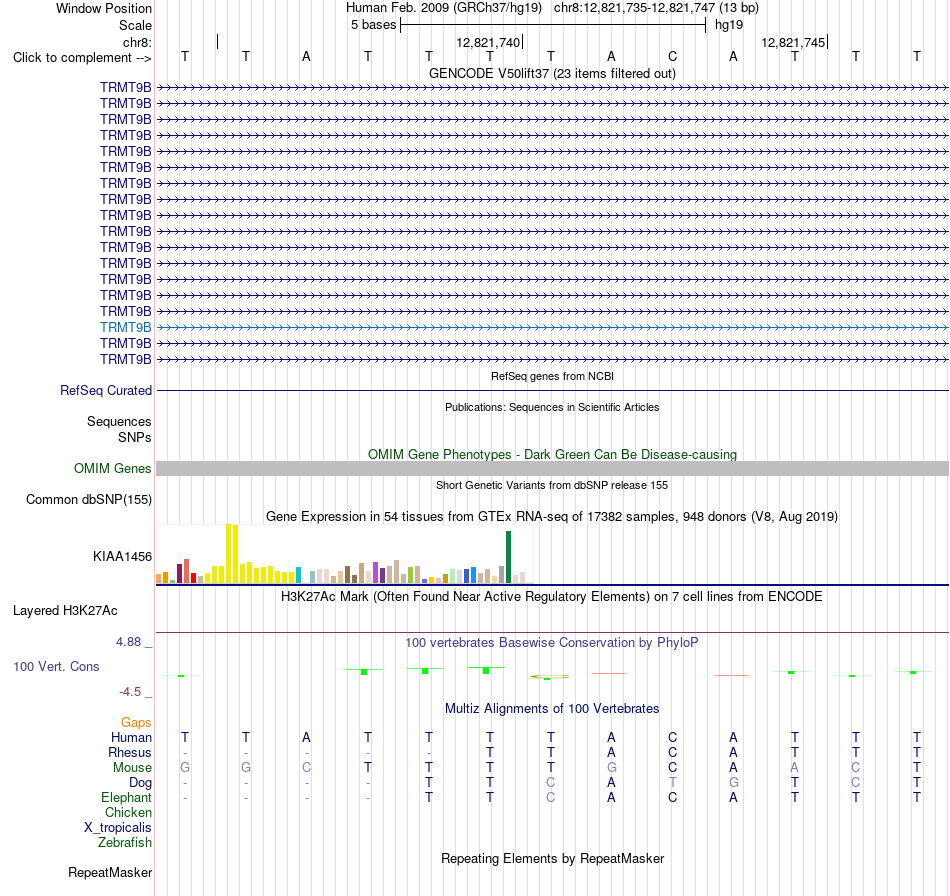Click the Scale label
The height and width of the screenshot is (896, 950).
tap(135, 25)
